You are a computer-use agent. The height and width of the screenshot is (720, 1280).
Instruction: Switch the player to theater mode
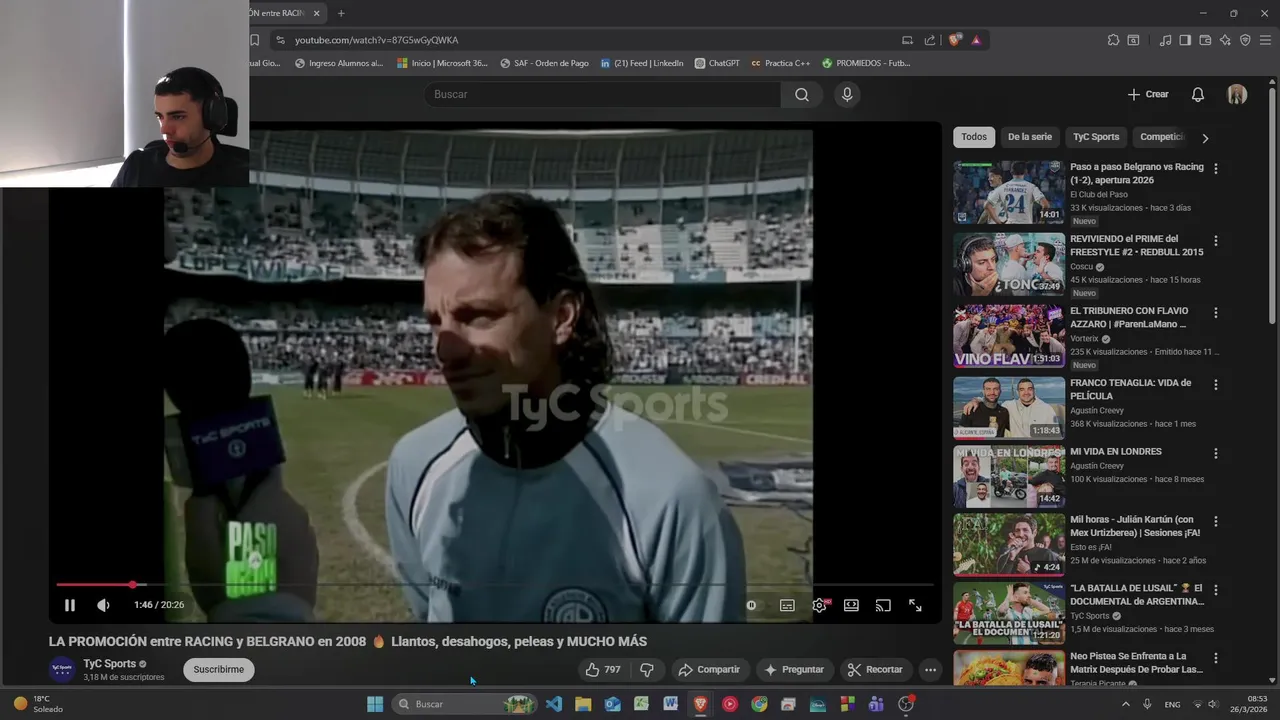tap(851, 605)
